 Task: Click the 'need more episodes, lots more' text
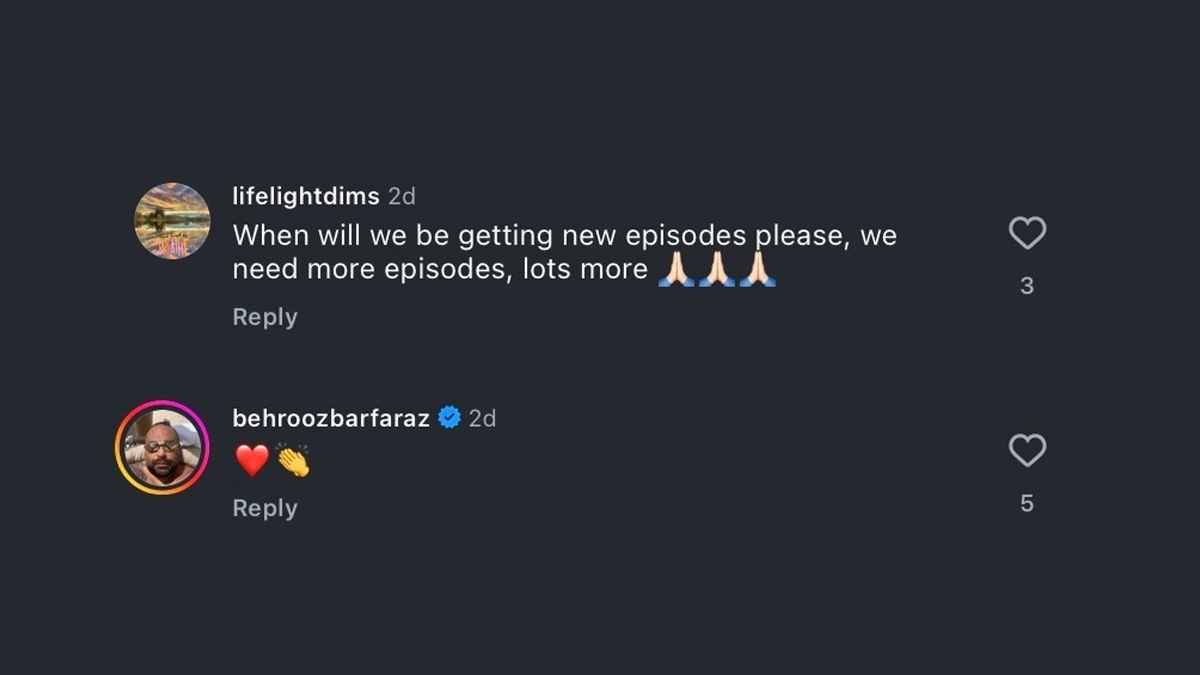coord(440,270)
